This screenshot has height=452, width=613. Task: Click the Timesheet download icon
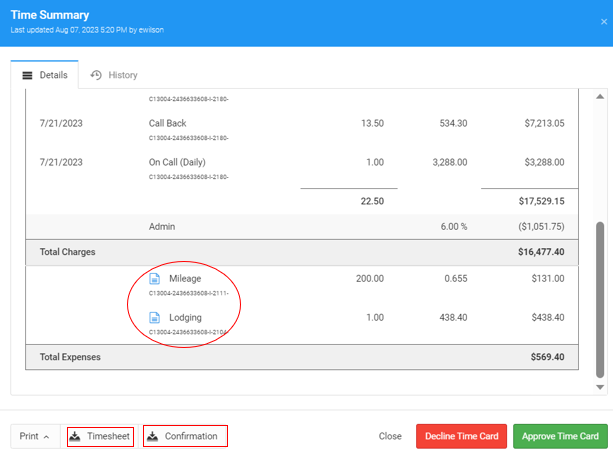point(76,437)
